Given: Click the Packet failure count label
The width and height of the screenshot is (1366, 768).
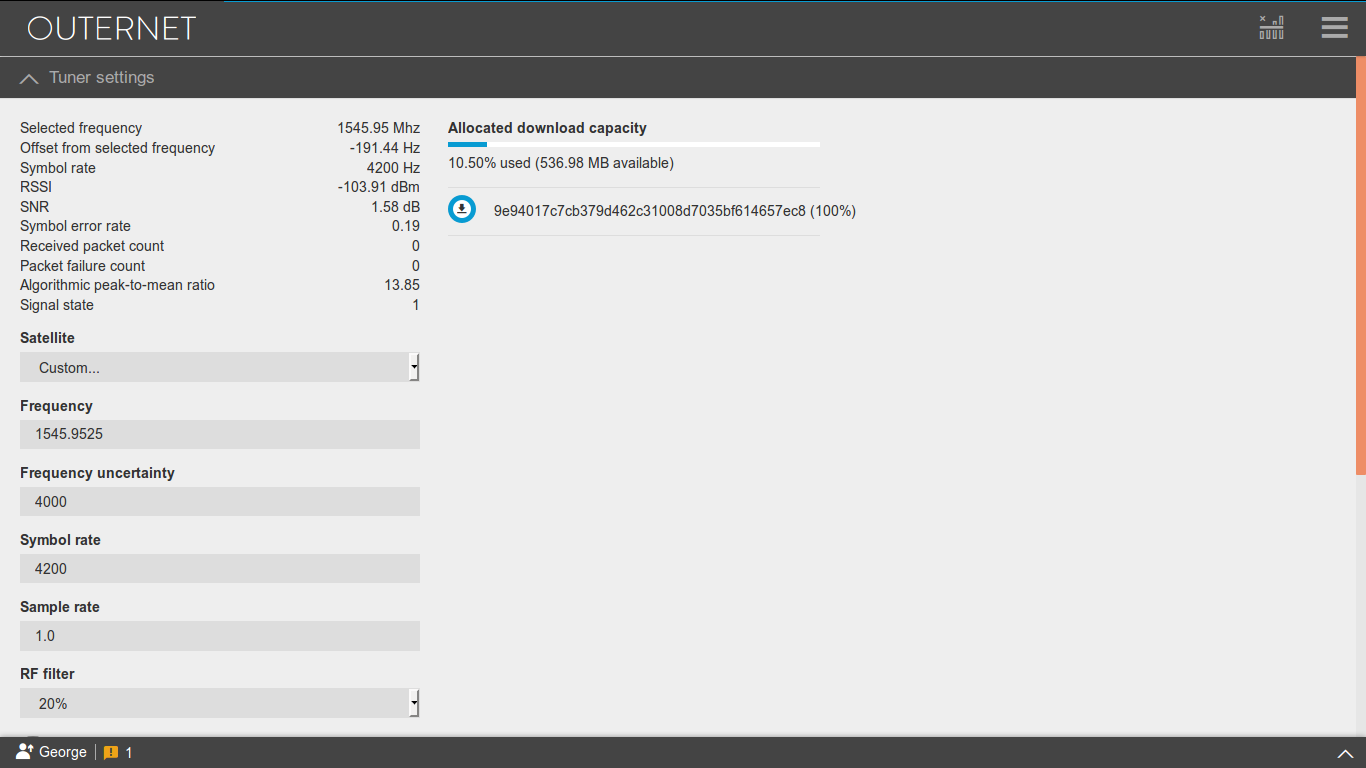Looking at the screenshot, I should pyautogui.click(x=83, y=266).
